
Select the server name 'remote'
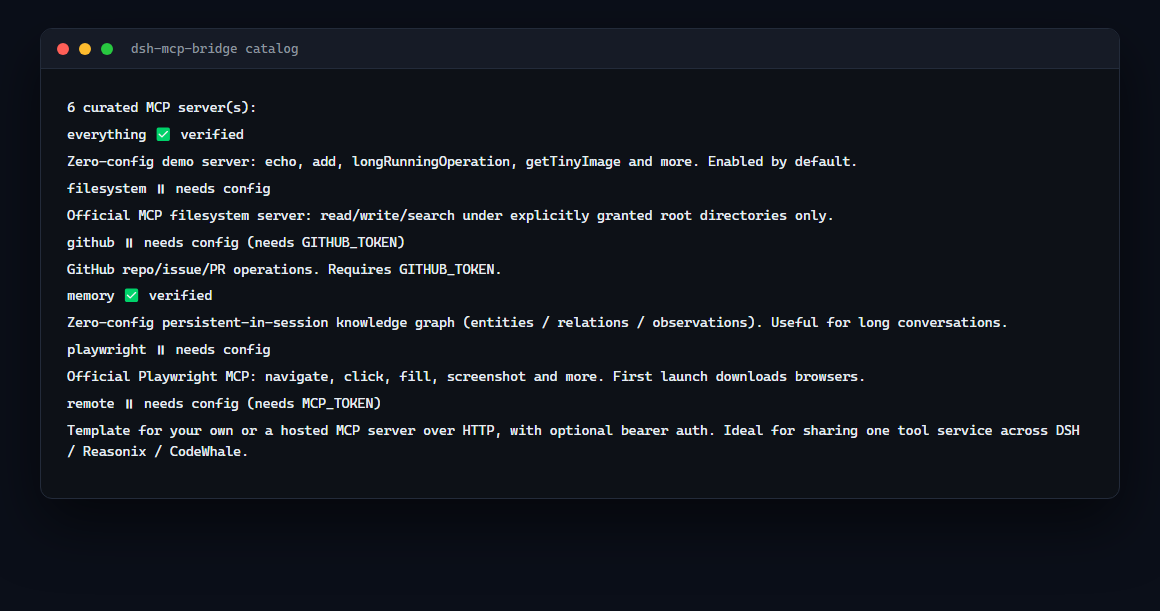(91, 403)
